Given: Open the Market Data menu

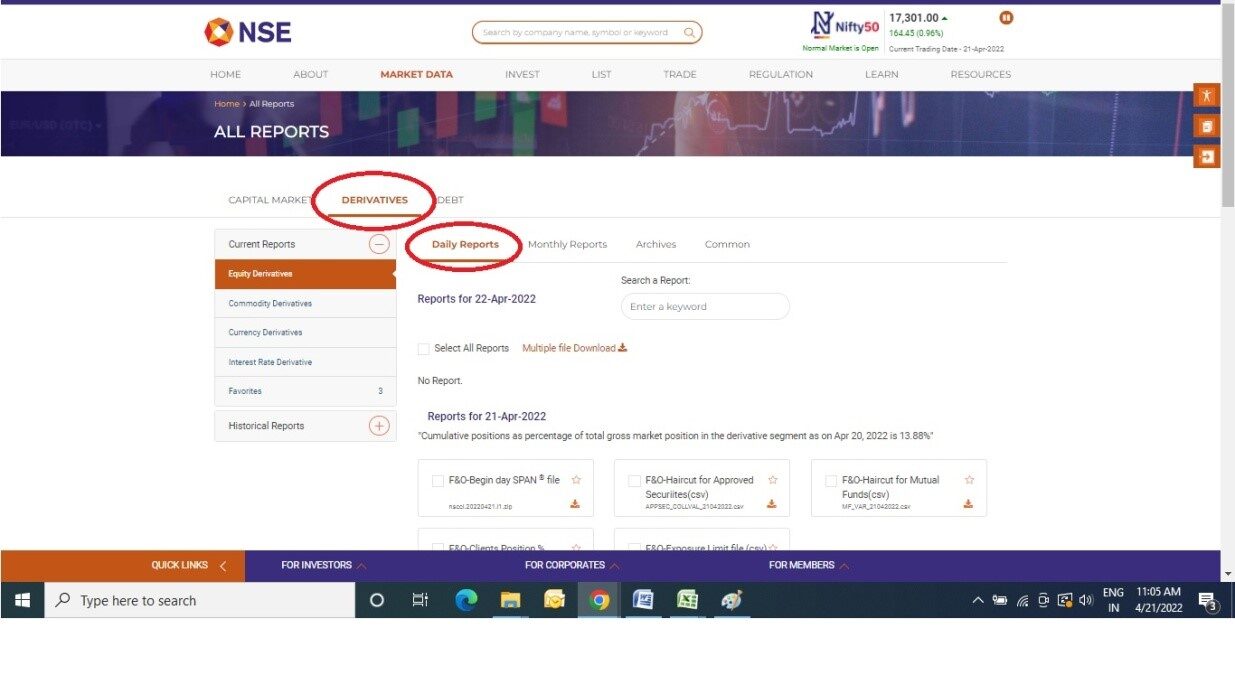Looking at the screenshot, I should click(x=416, y=75).
